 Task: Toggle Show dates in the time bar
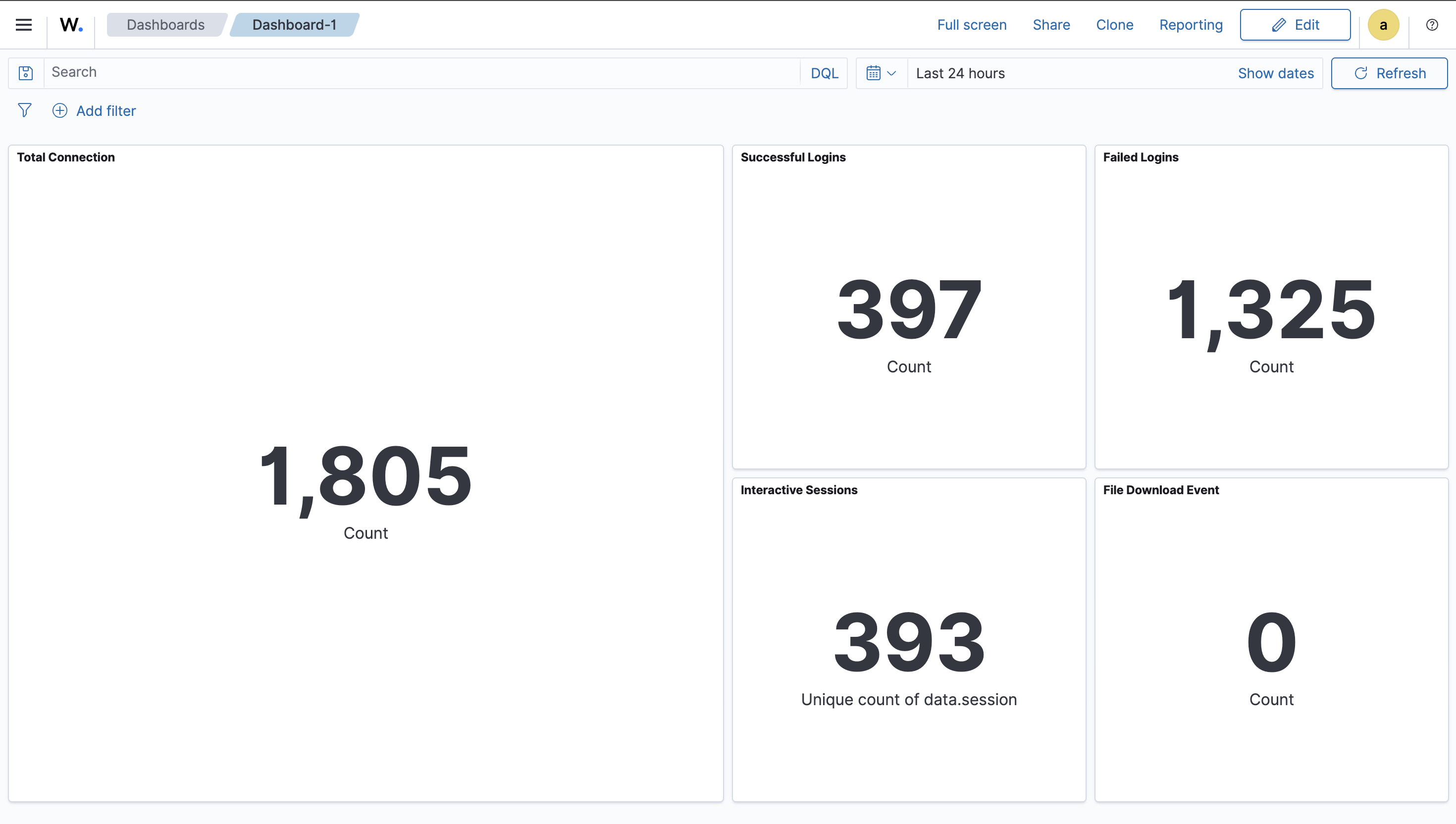pyautogui.click(x=1276, y=73)
